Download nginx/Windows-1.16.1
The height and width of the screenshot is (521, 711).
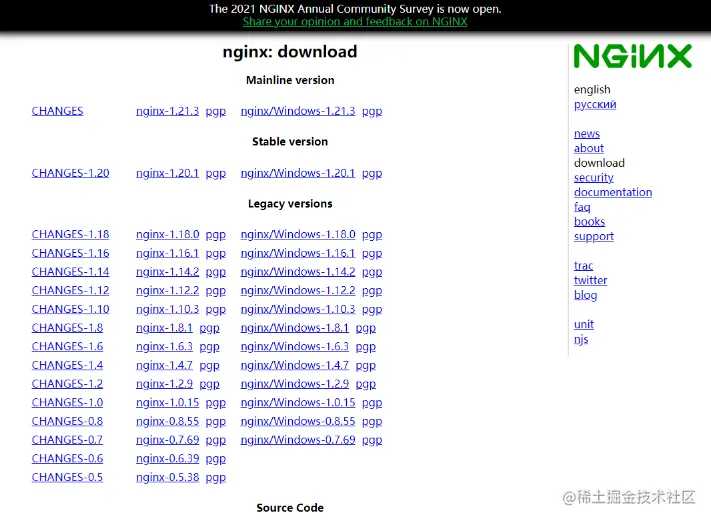click(298, 253)
